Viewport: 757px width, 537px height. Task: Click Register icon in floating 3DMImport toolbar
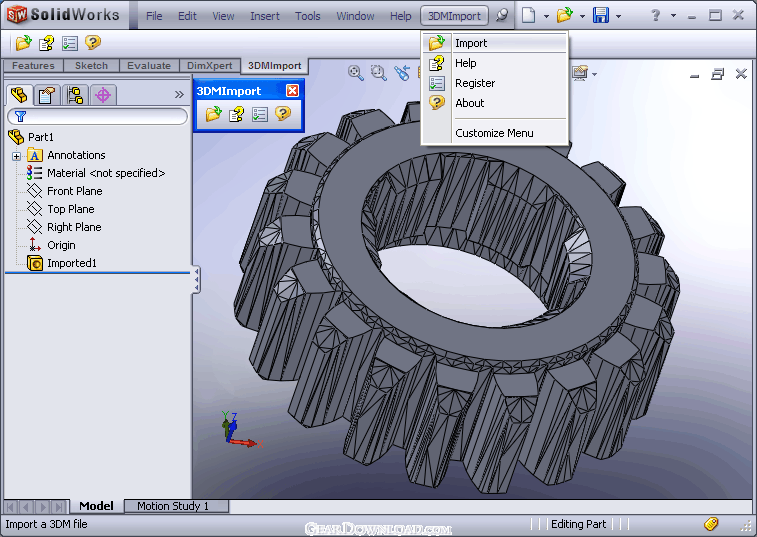(x=260, y=114)
